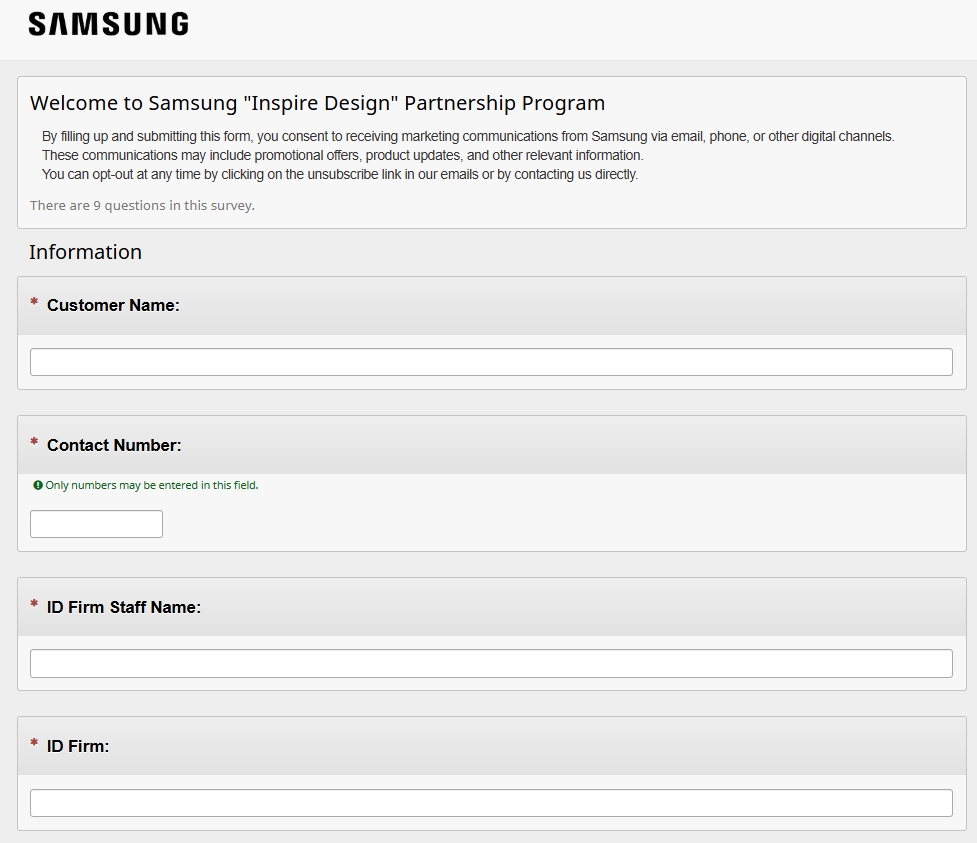
Task: Click the red asterisk beside ID Firm Staff Name
Action: [x=34, y=605]
